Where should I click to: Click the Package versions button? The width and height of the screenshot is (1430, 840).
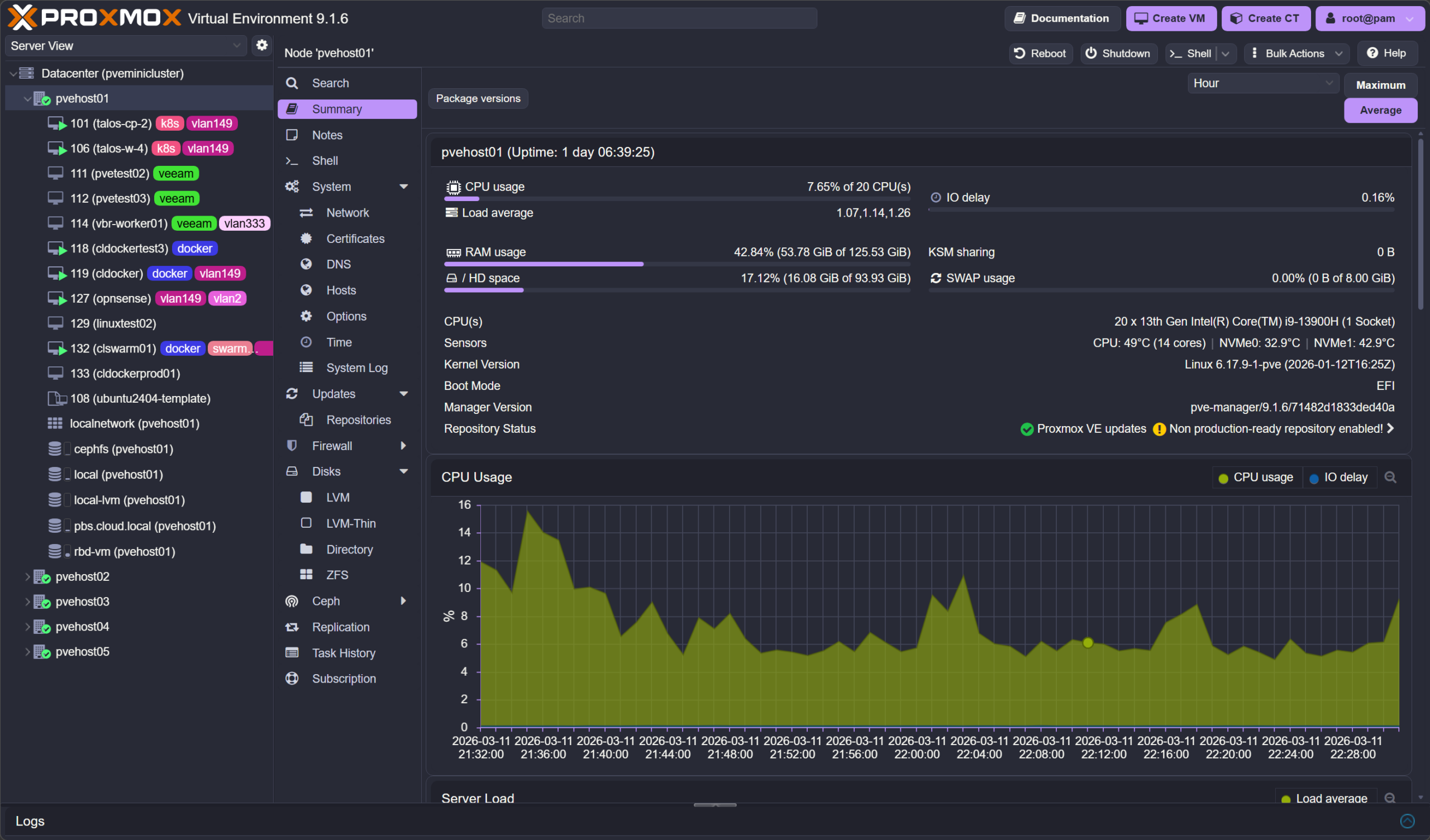pos(478,98)
